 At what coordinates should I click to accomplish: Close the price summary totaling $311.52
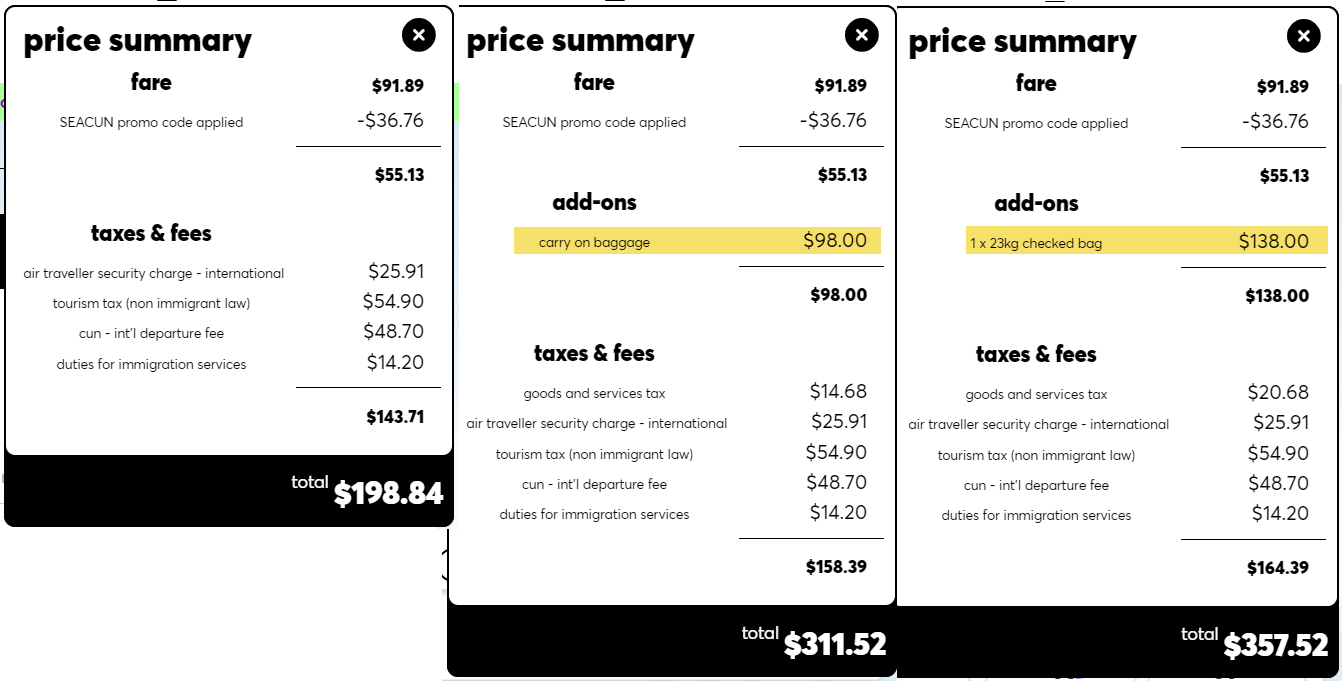click(x=862, y=35)
